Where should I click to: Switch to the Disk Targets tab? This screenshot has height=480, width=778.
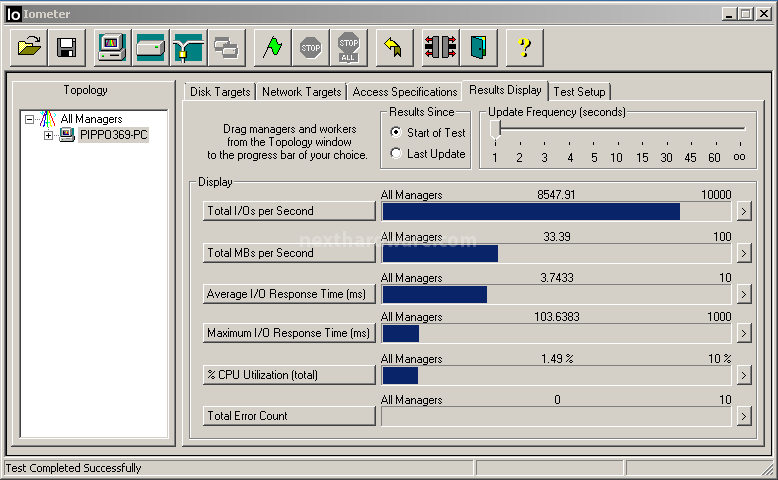click(x=220, y=92)
